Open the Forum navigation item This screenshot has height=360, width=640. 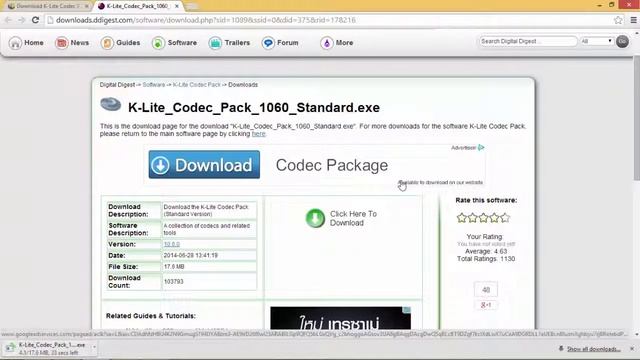[280, 42]
